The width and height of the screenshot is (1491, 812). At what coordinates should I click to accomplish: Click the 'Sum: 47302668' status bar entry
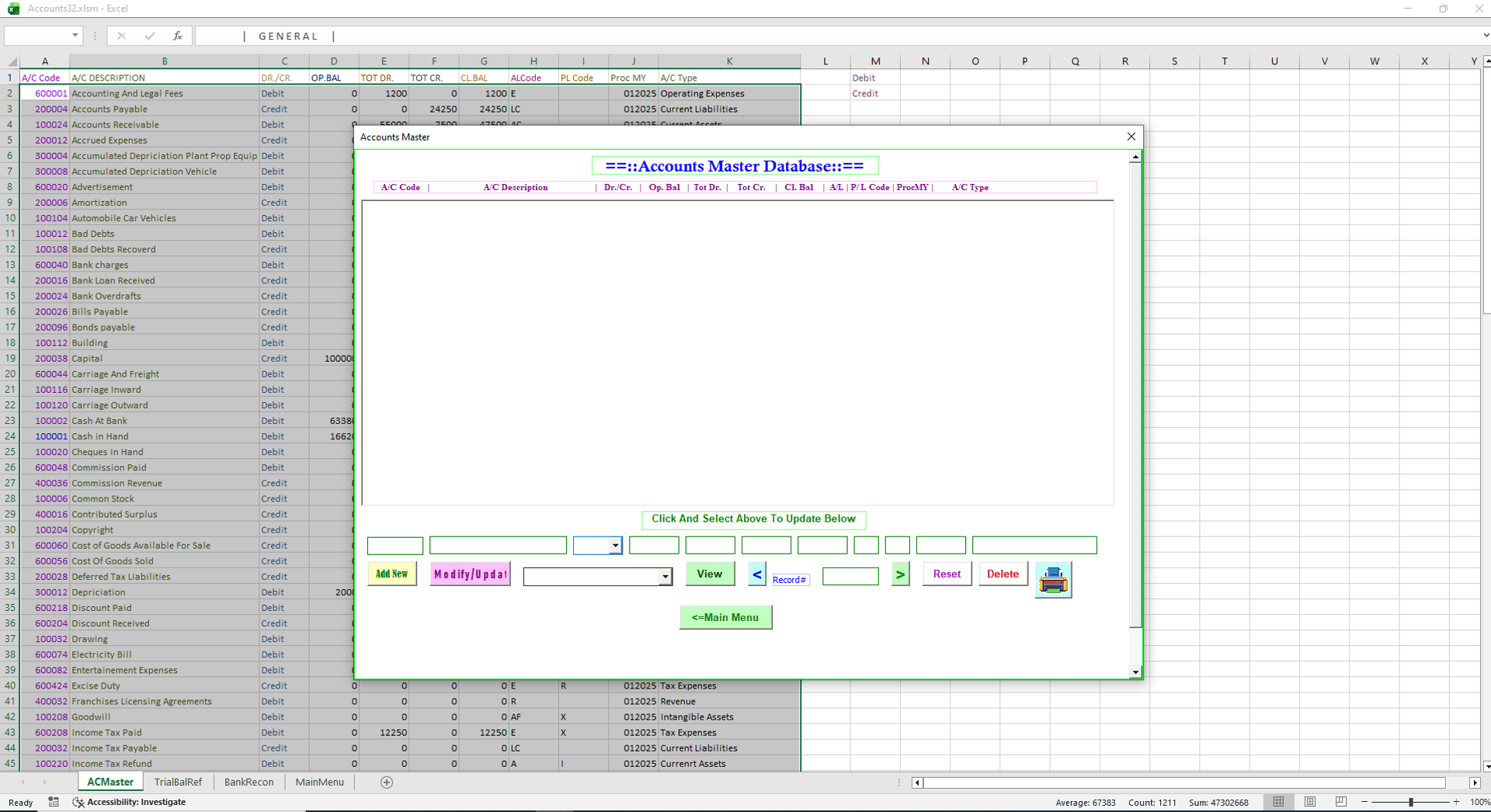pyautogui.click(x=1218, y=803)
